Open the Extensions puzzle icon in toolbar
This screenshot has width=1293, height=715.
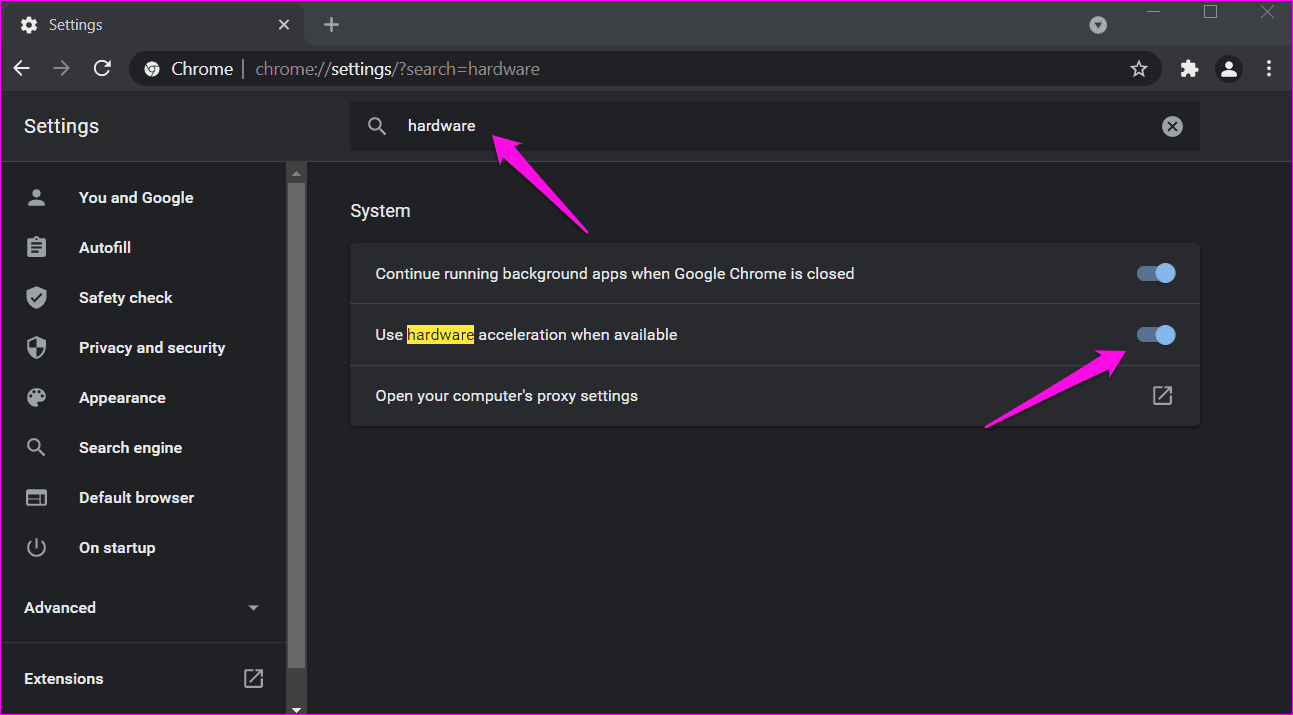1189,69
